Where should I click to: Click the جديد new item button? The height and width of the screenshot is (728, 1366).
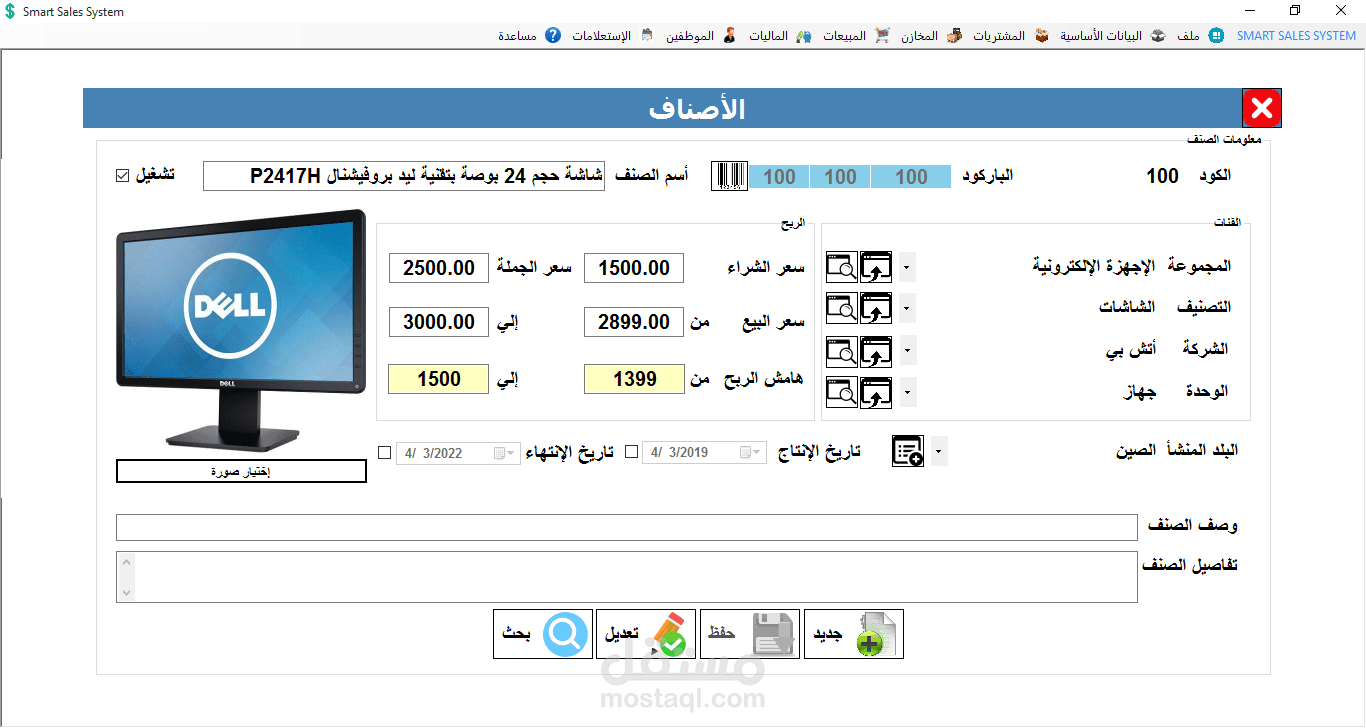[854, 634]
